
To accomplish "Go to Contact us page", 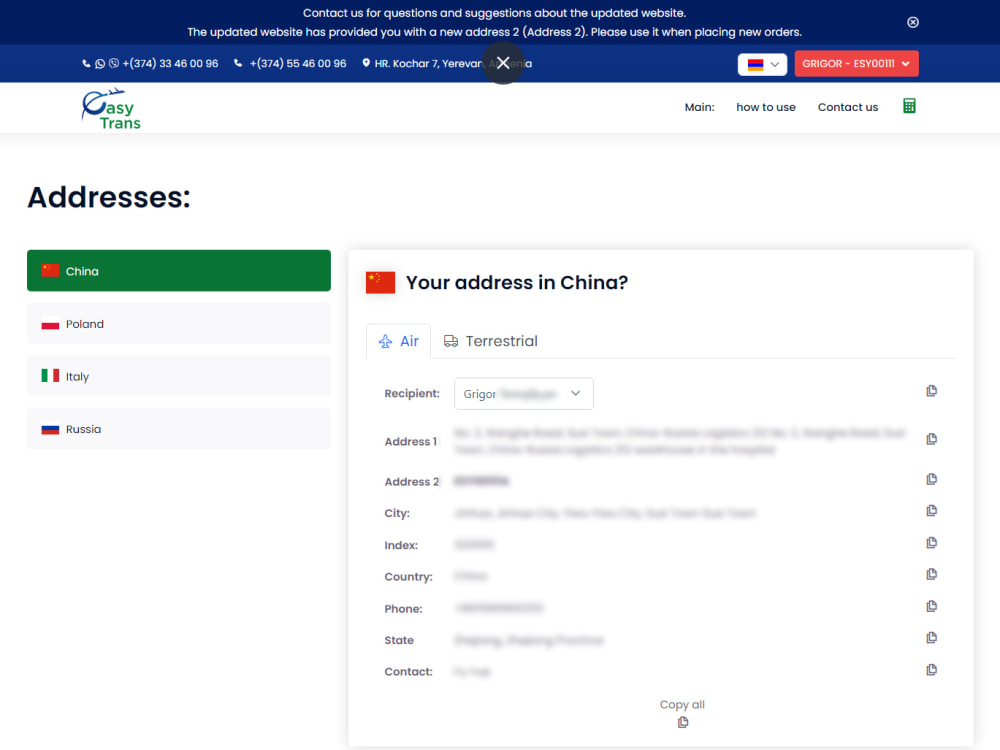I will [x=848, y=107].
